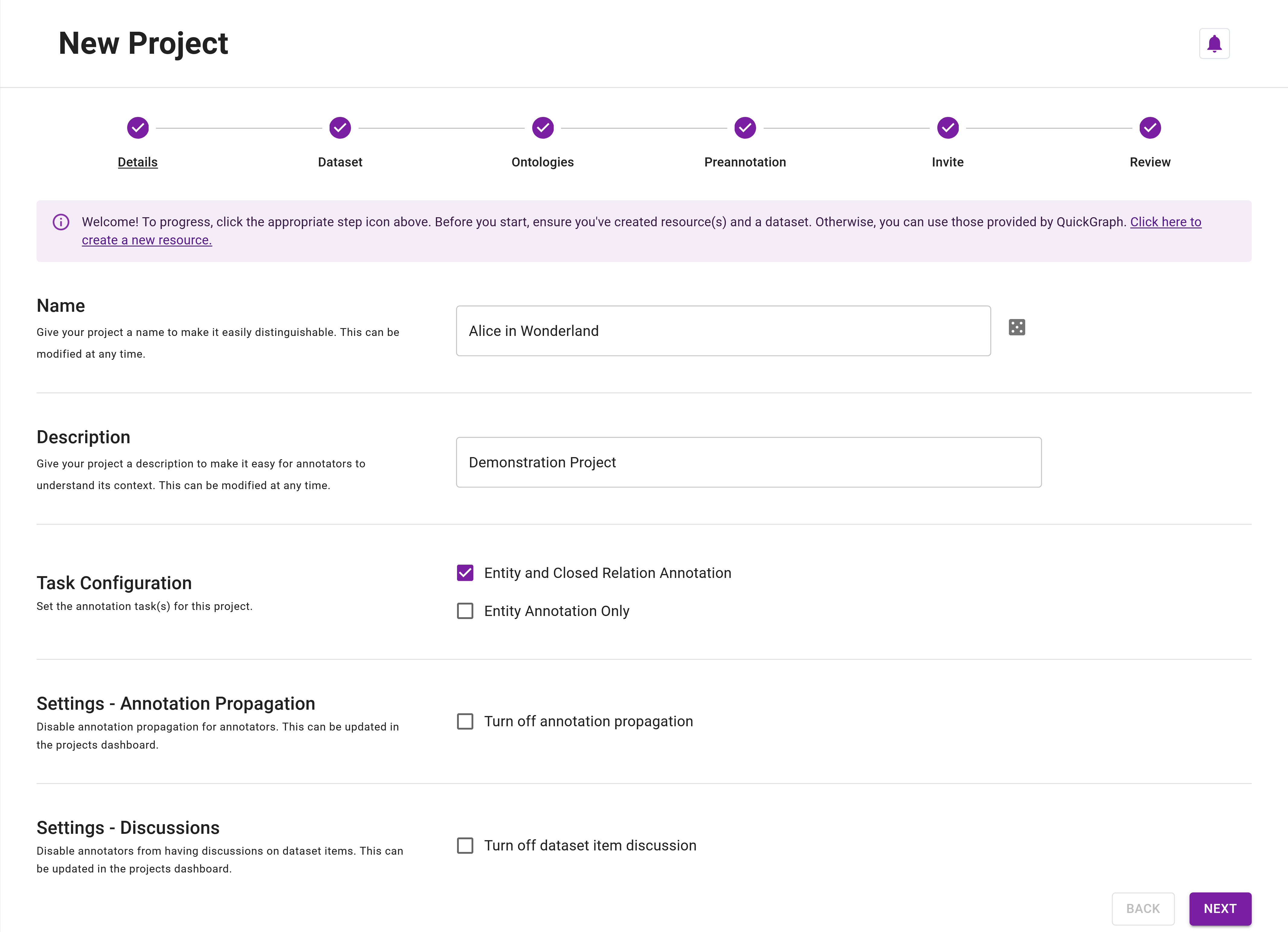Select the New Project heading
Image resolution: width=1288 pixels, height=932 pixels.
(143, 43)
